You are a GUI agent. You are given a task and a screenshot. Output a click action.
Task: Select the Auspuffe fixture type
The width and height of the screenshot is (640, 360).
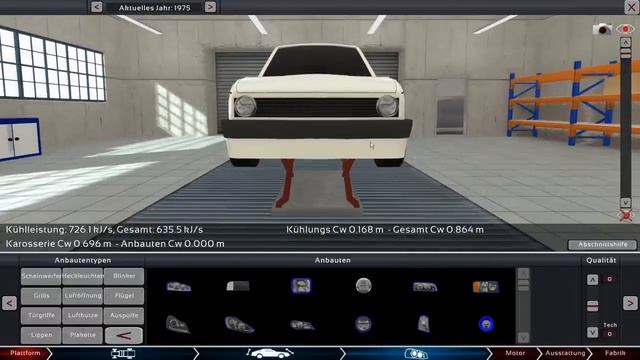point(124,316)
